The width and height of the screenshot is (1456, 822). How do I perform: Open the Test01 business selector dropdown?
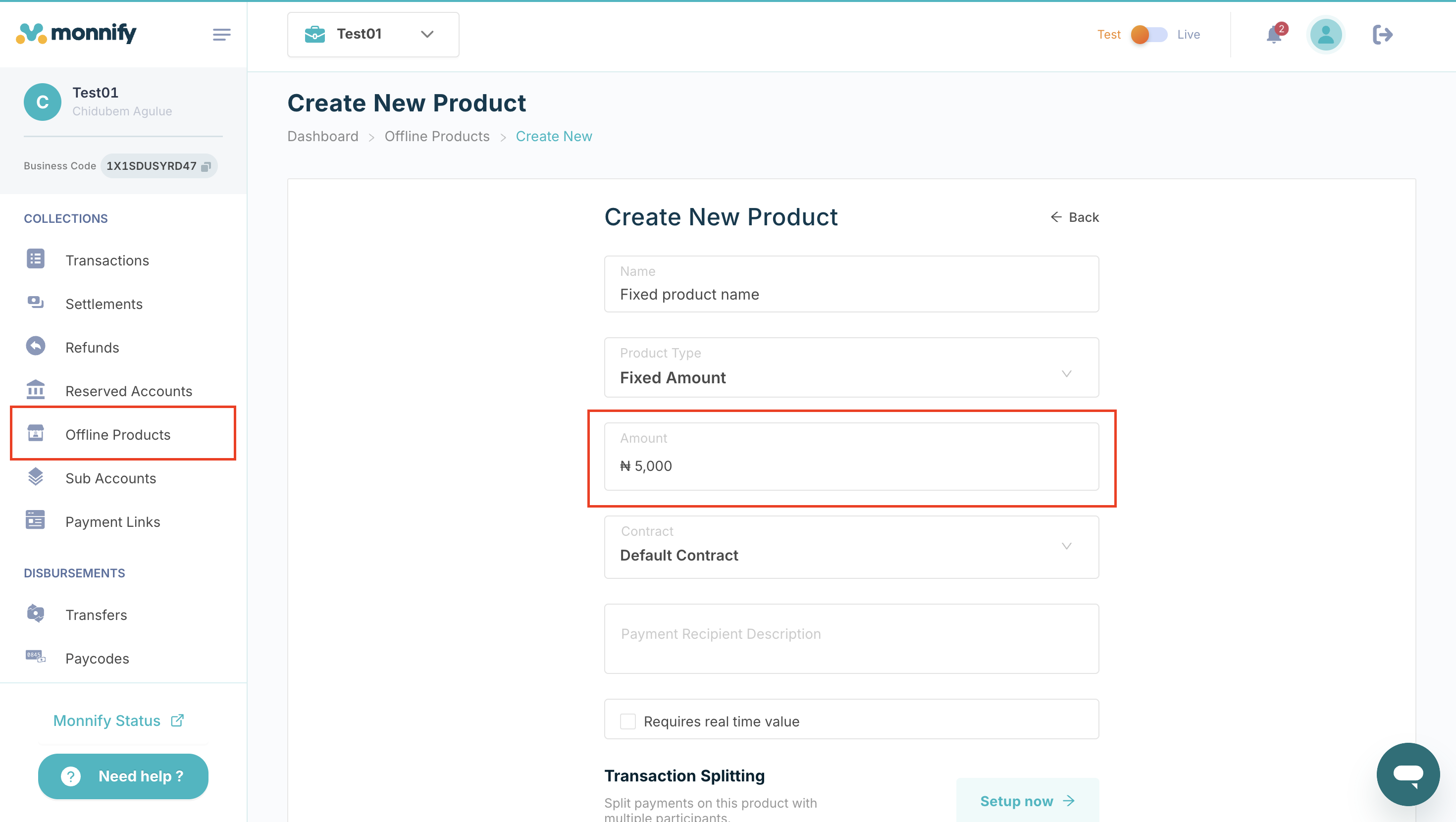(373, 35)
